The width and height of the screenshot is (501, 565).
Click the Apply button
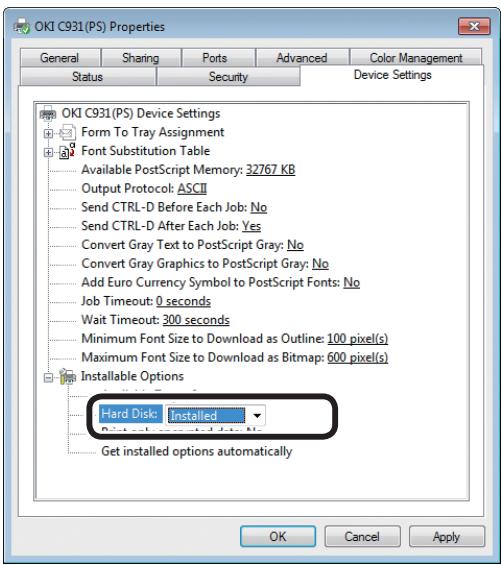tap(447, 536)
